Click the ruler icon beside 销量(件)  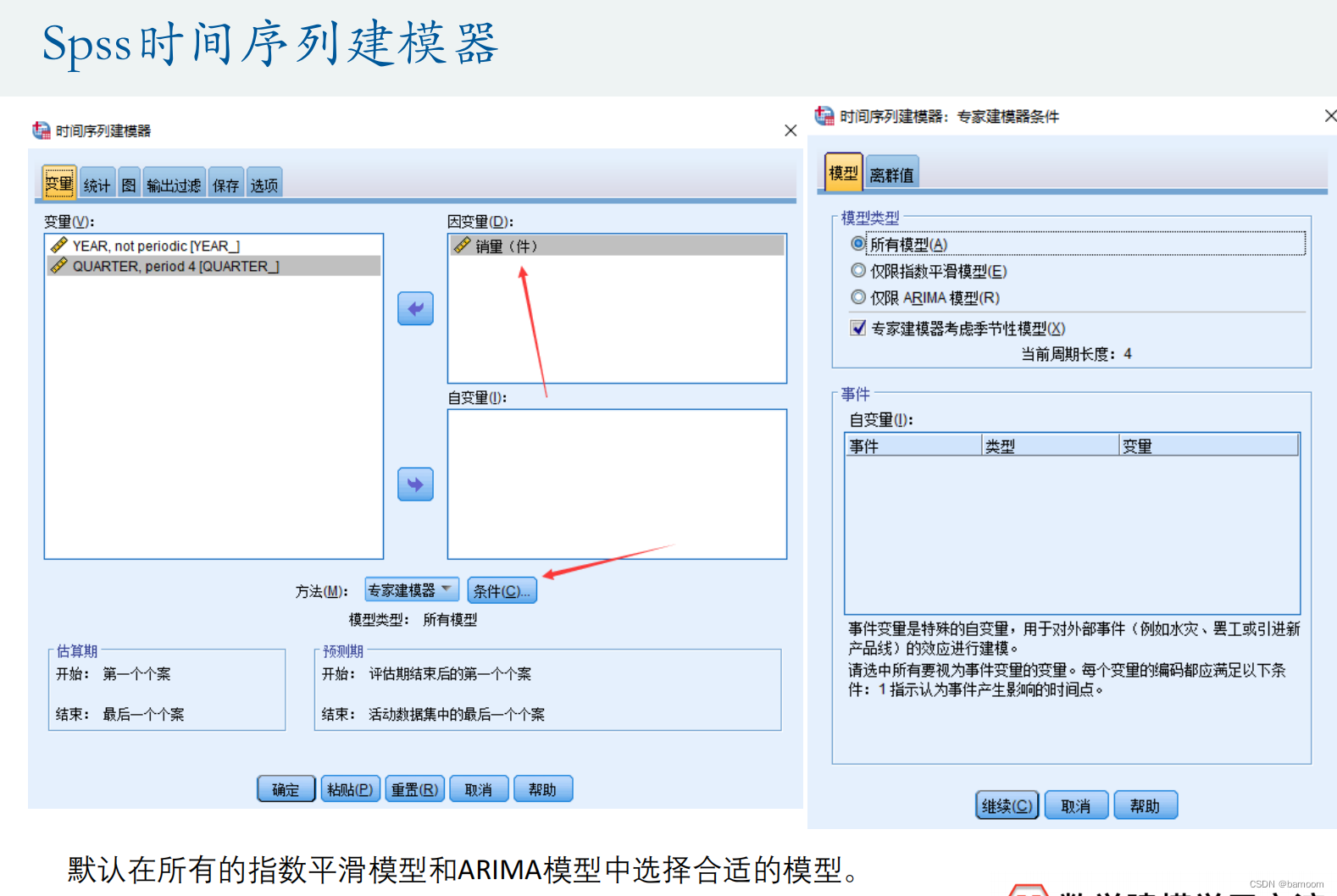click(x=462, y=246)
